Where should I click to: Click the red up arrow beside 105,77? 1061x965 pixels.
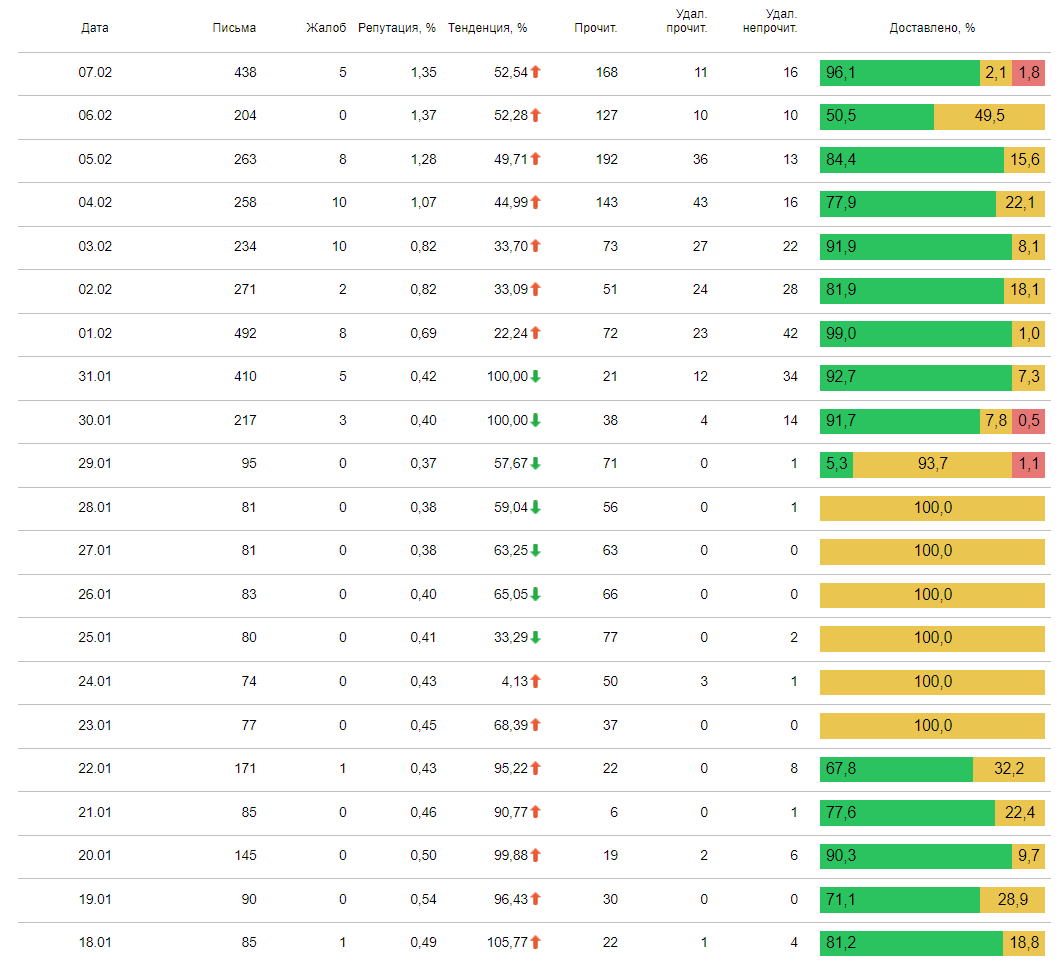(535, 942)
